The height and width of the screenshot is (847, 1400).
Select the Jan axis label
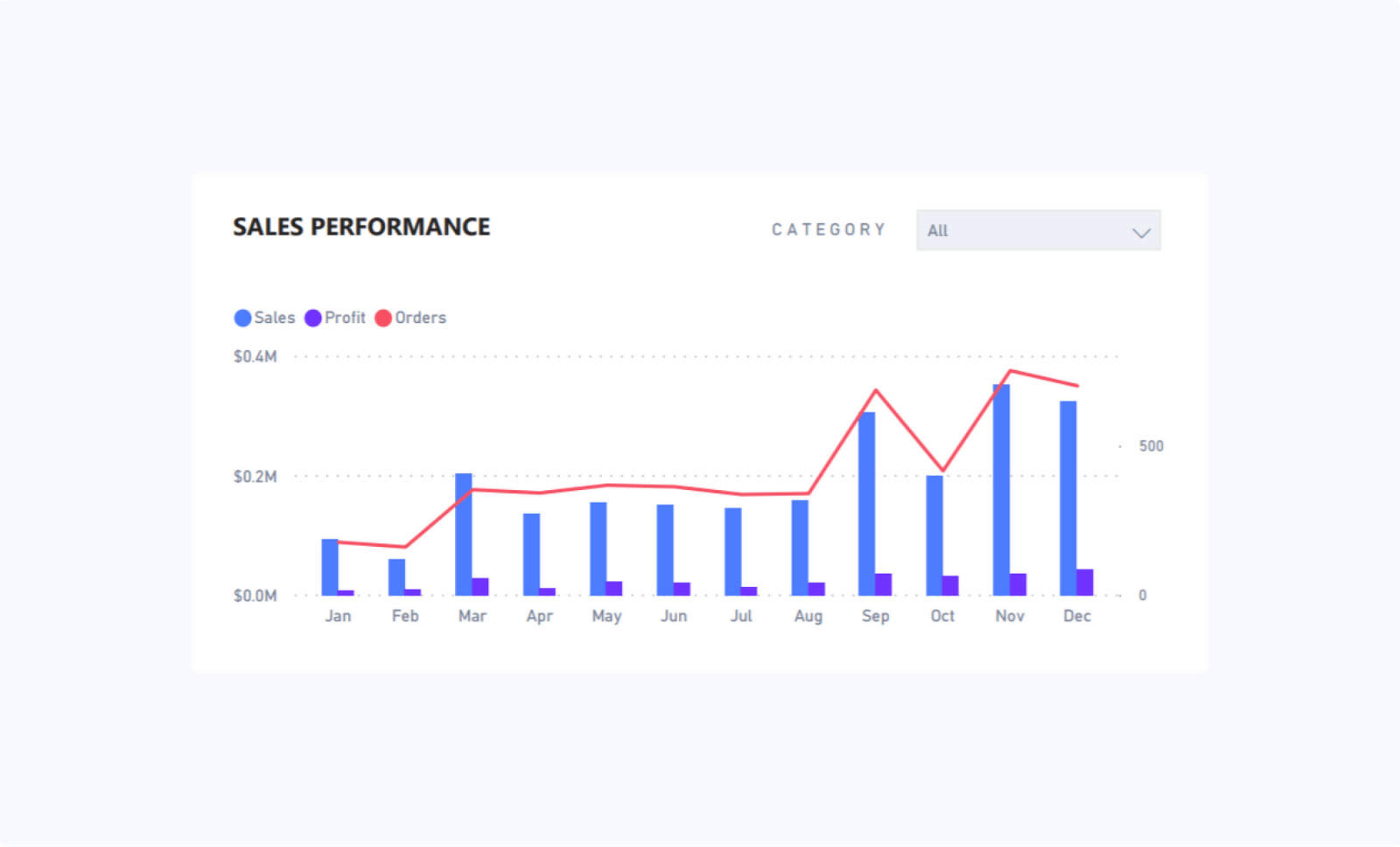click(339, 615)
